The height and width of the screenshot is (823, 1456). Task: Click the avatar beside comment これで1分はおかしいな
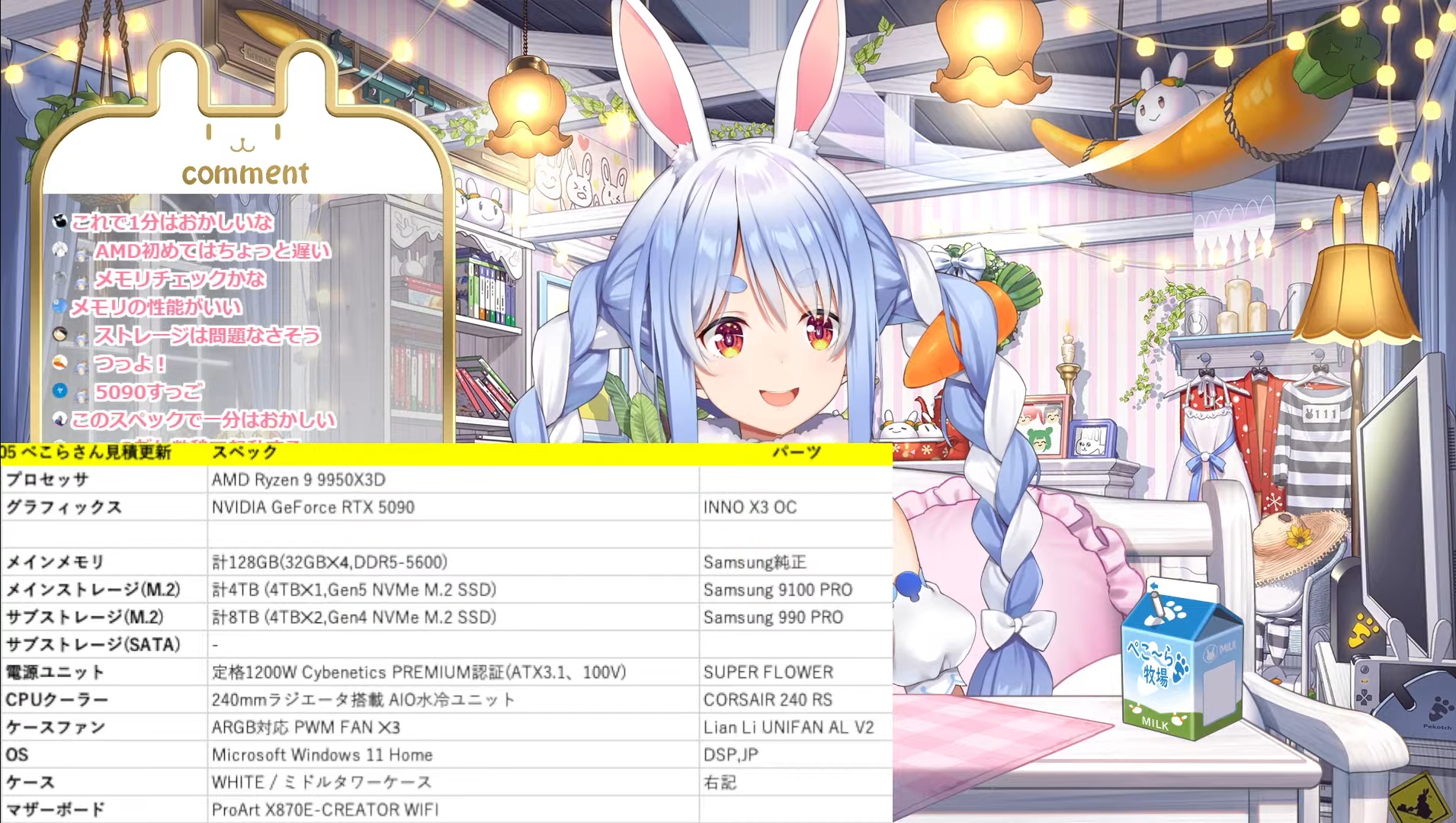tap(60, 221)
